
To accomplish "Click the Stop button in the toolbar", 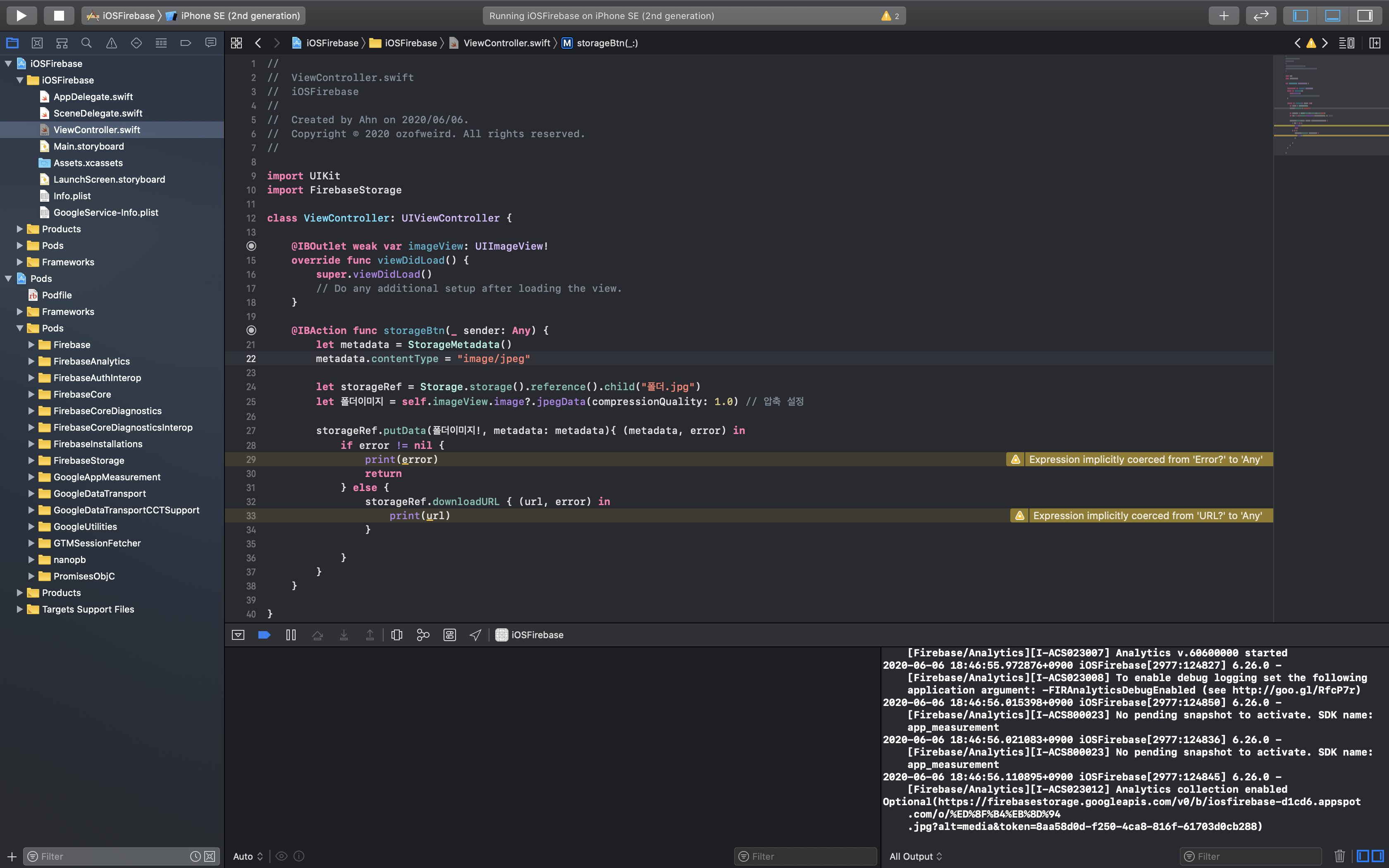I will point(59,16).
